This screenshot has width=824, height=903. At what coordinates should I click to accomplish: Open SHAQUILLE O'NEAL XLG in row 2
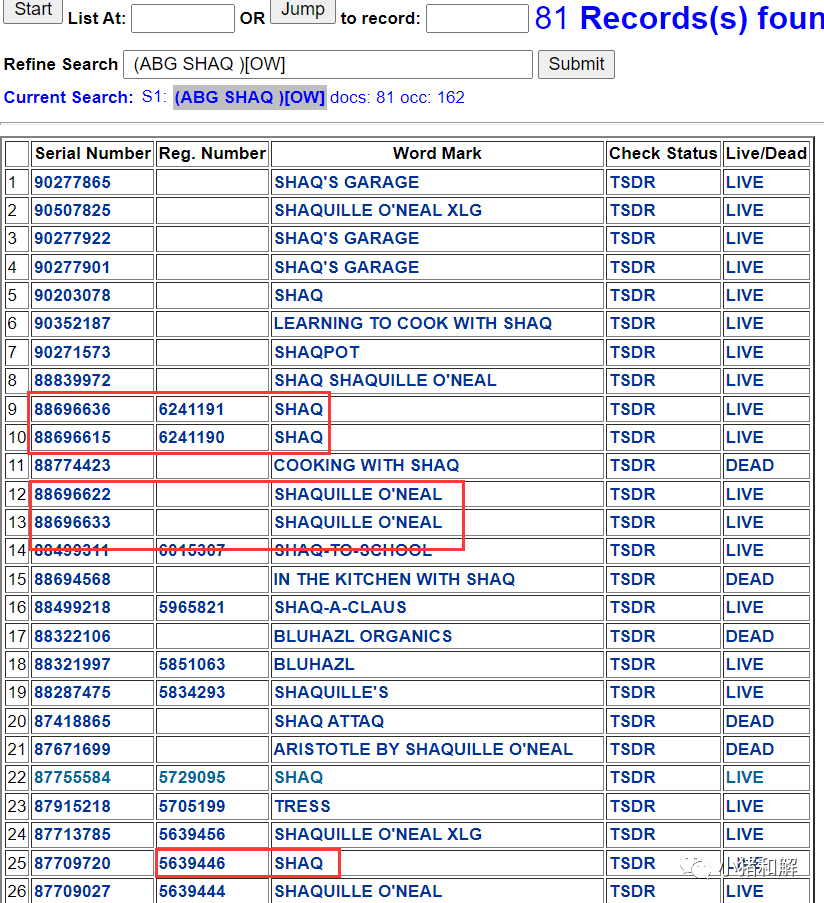tap(378, 210)
